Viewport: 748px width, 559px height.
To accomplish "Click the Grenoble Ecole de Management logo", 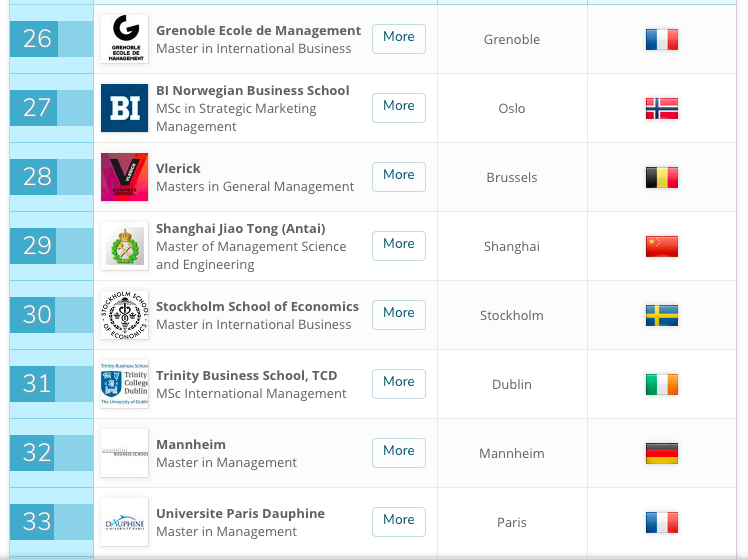I will [124, 39].
